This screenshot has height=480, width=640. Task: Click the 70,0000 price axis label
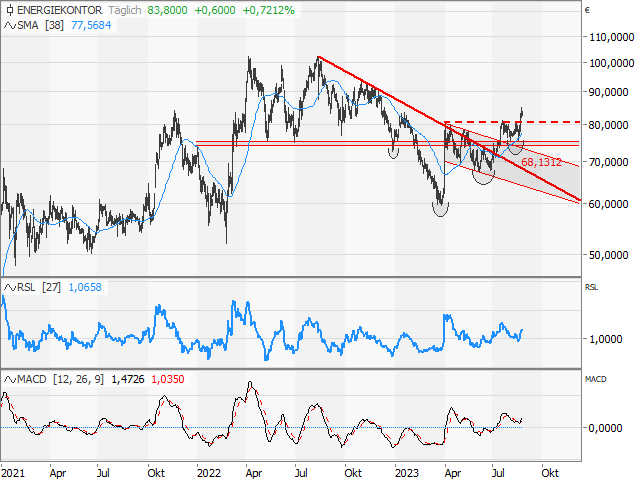click(611, 162)
